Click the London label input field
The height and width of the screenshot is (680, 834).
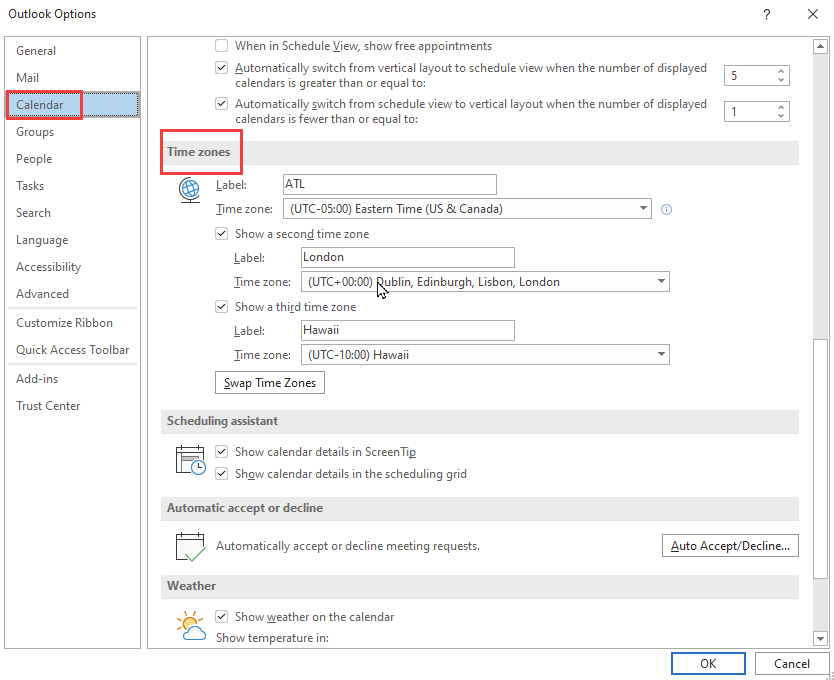tap(407, 257)
